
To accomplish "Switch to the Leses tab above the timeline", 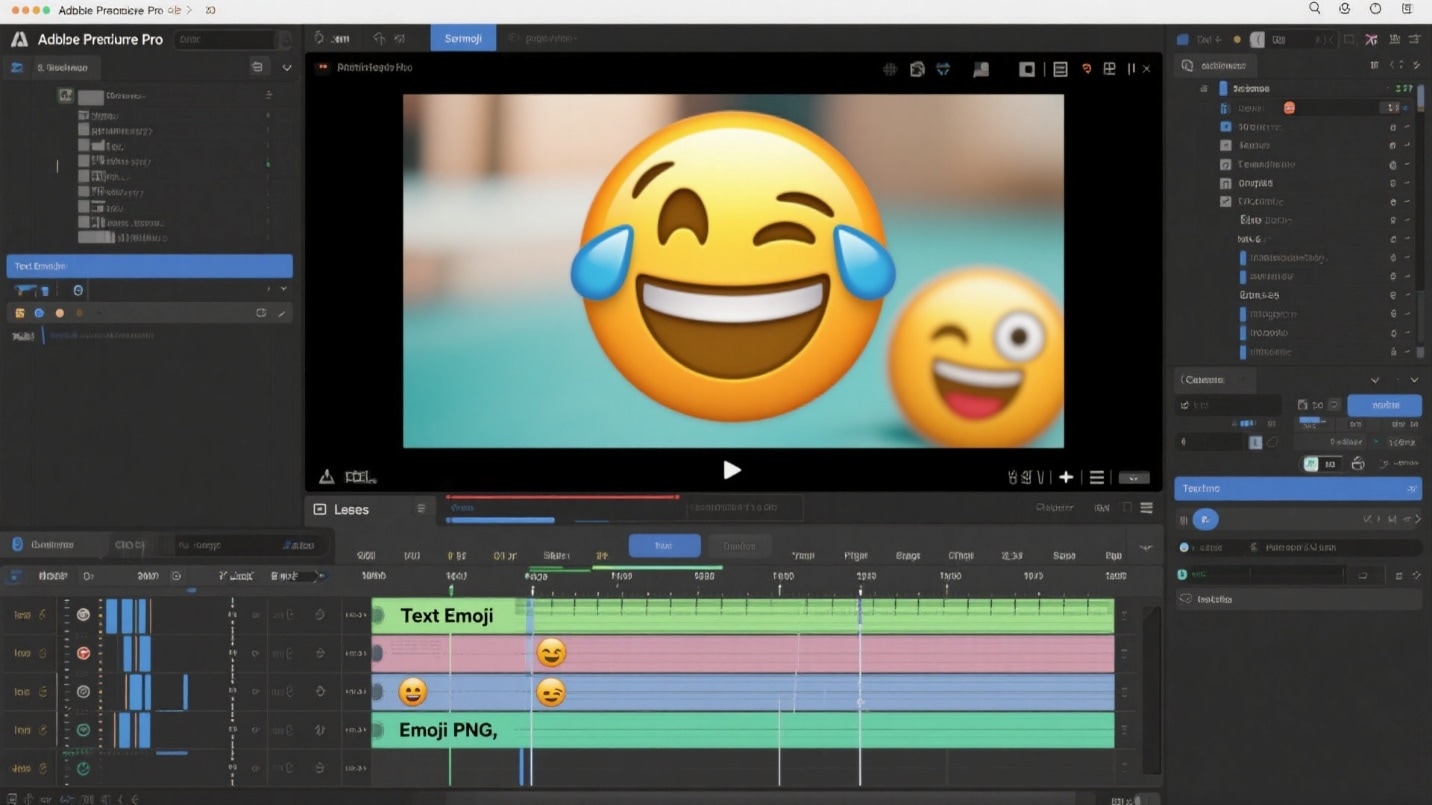I will (x=350, y=509).
